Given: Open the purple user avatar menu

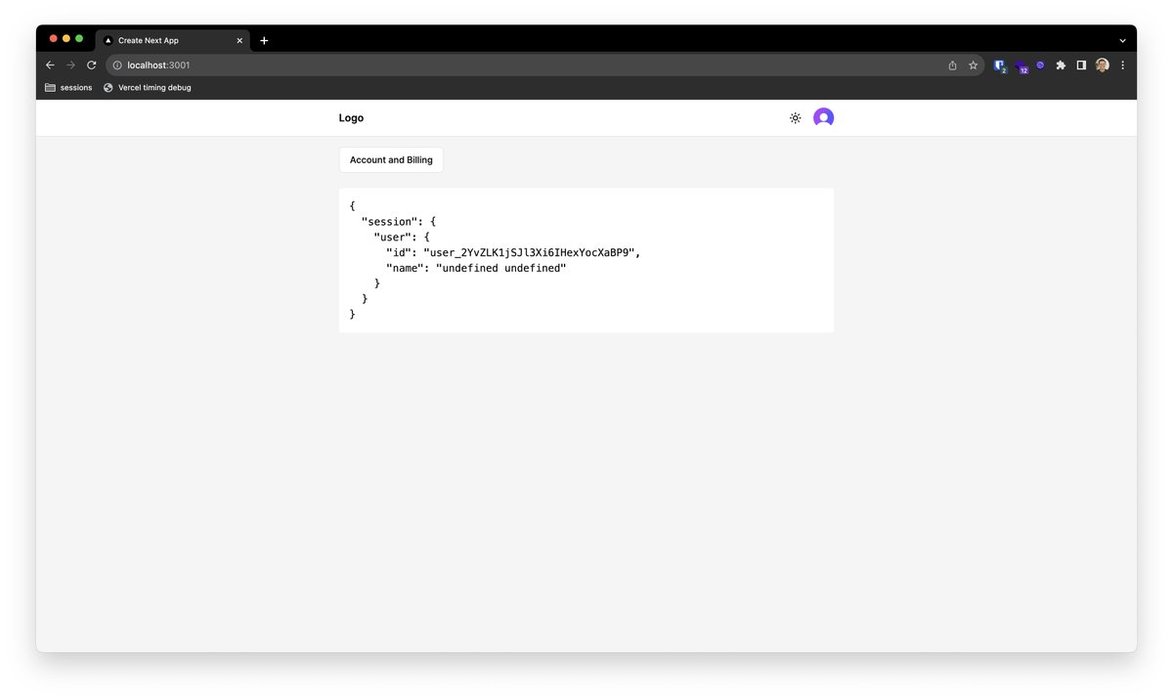Looking at the screenshot, I should coord(823,117).
